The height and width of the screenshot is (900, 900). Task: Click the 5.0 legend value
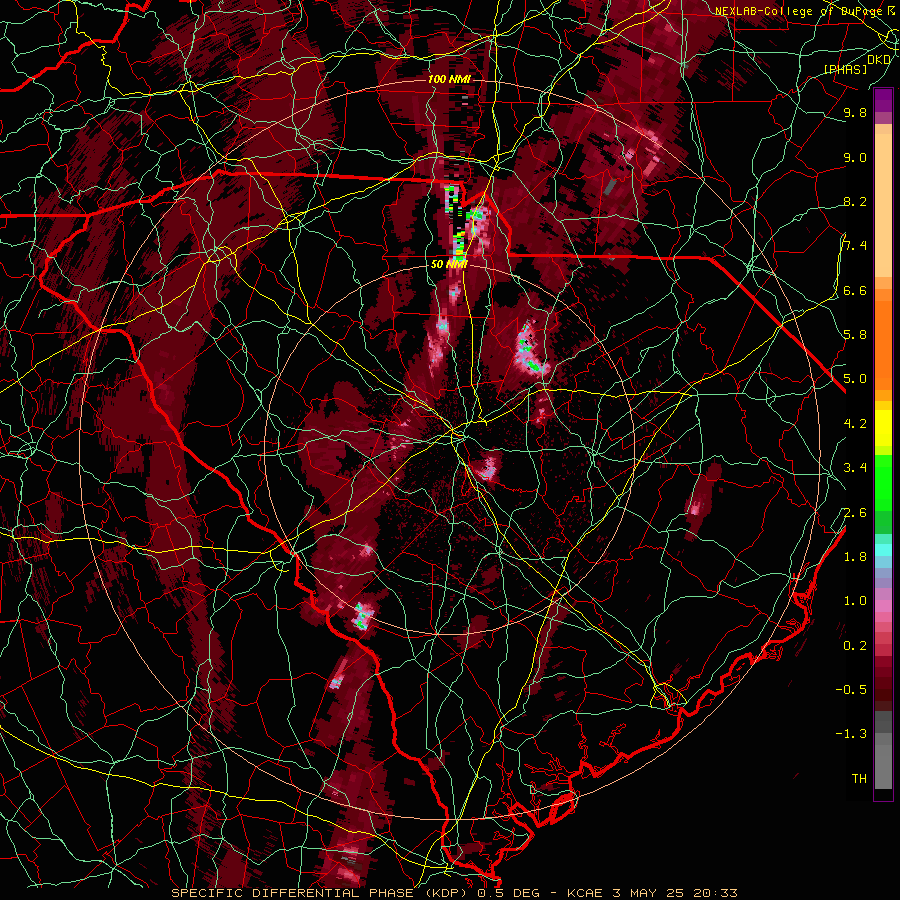click(x=855, y=379)
